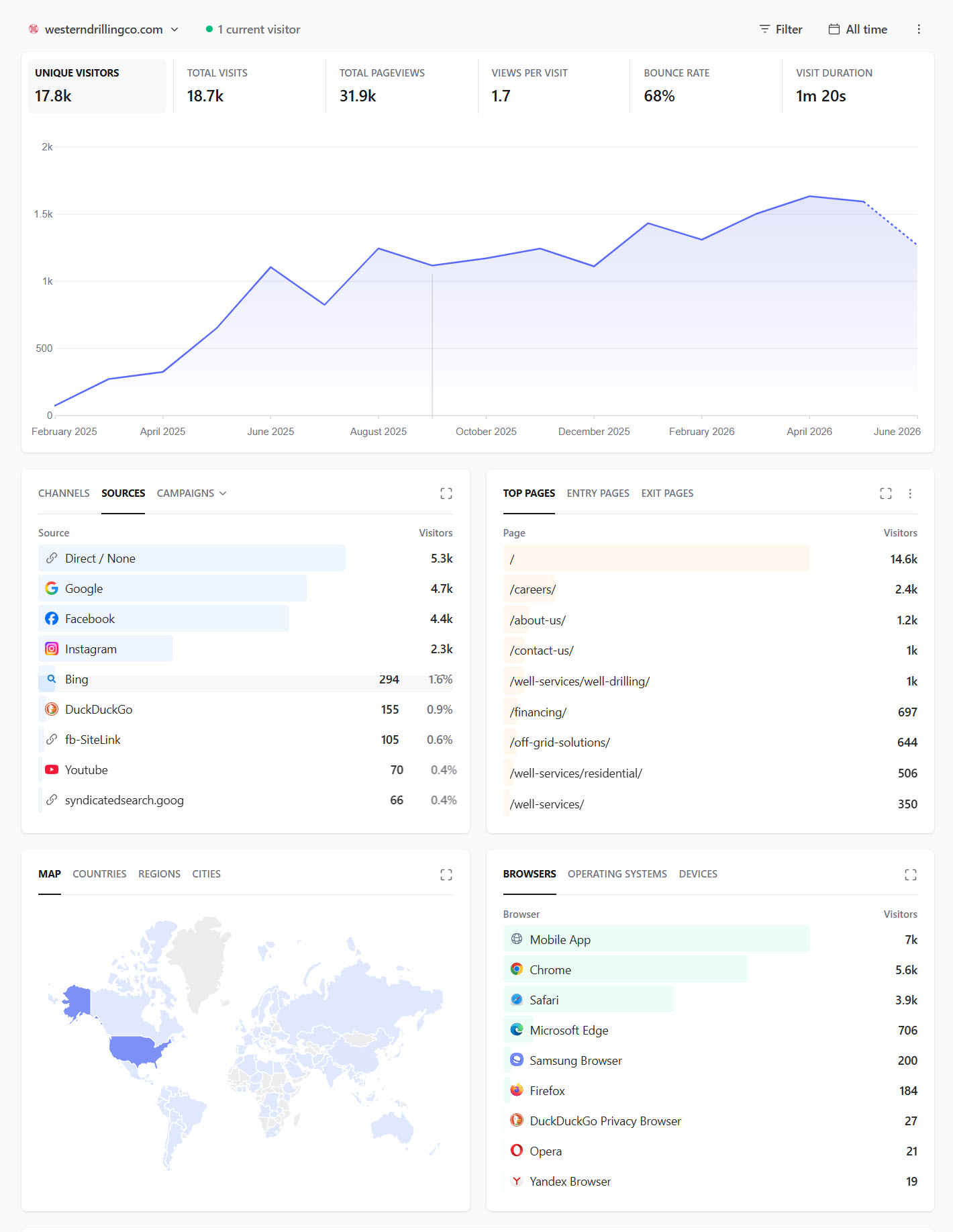Open the All time date range picker
The width and height of the screenshot is (953, 1232).
pyautogui.click(x=858, y=30)
